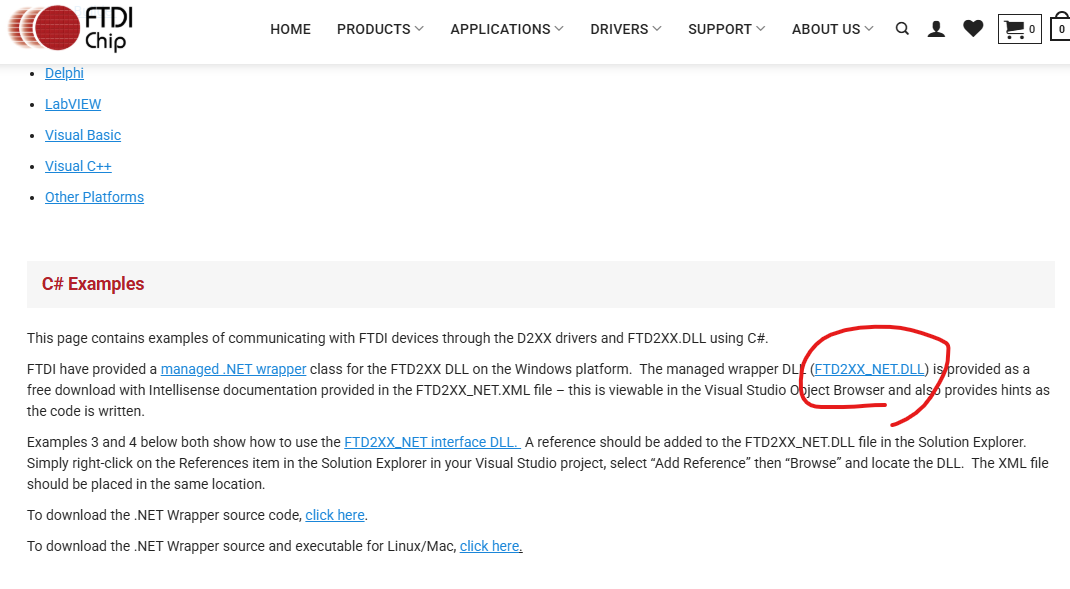
Task: Open the search magnifier icon
Action: tap(902, 29)
